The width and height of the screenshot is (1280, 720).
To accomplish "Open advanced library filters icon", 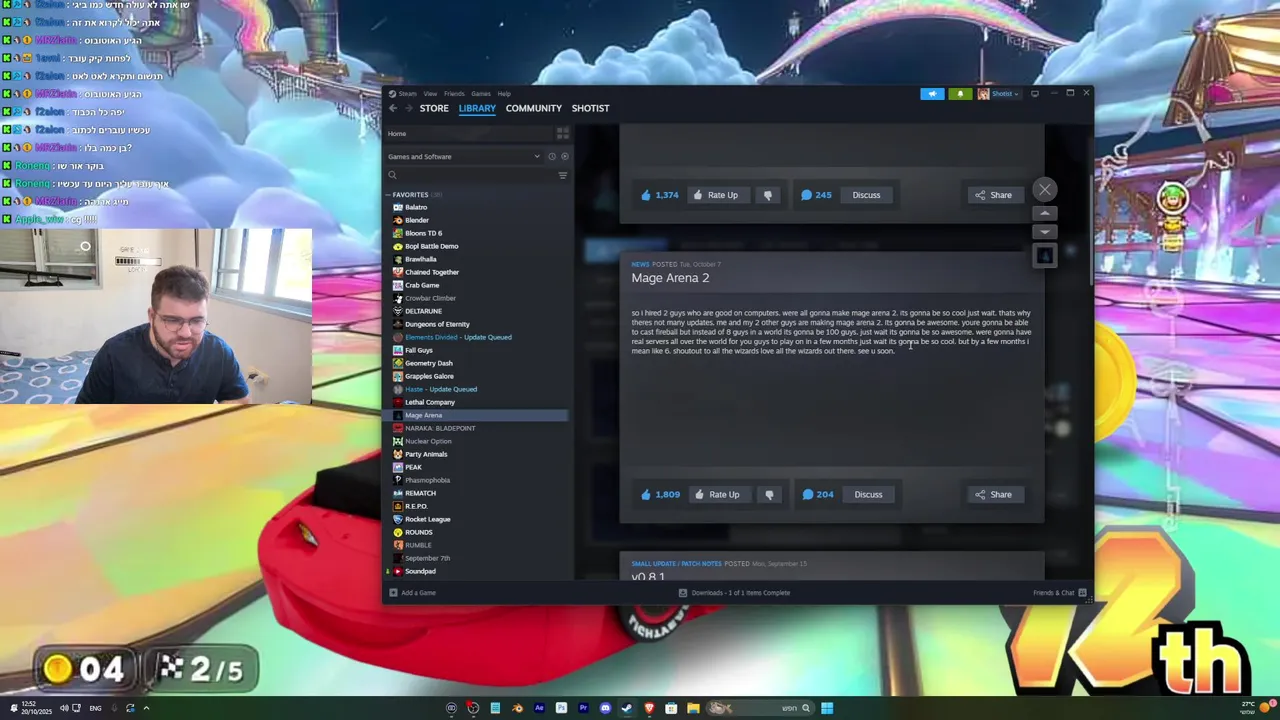I will click(563, 175).
